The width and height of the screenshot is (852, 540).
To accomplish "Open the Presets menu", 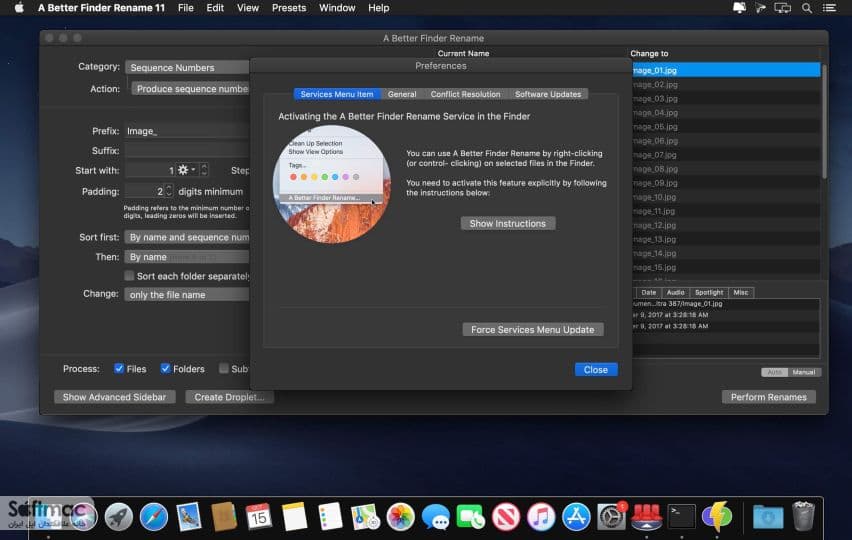I will click(289, 8).
